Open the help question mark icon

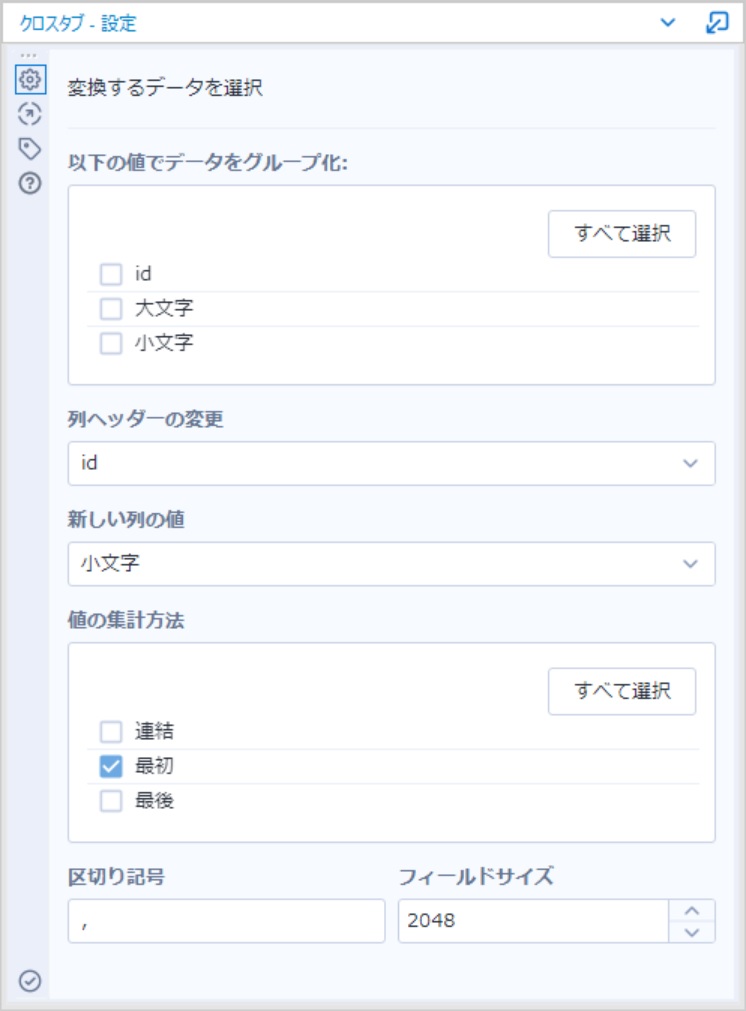coord(30,184)
